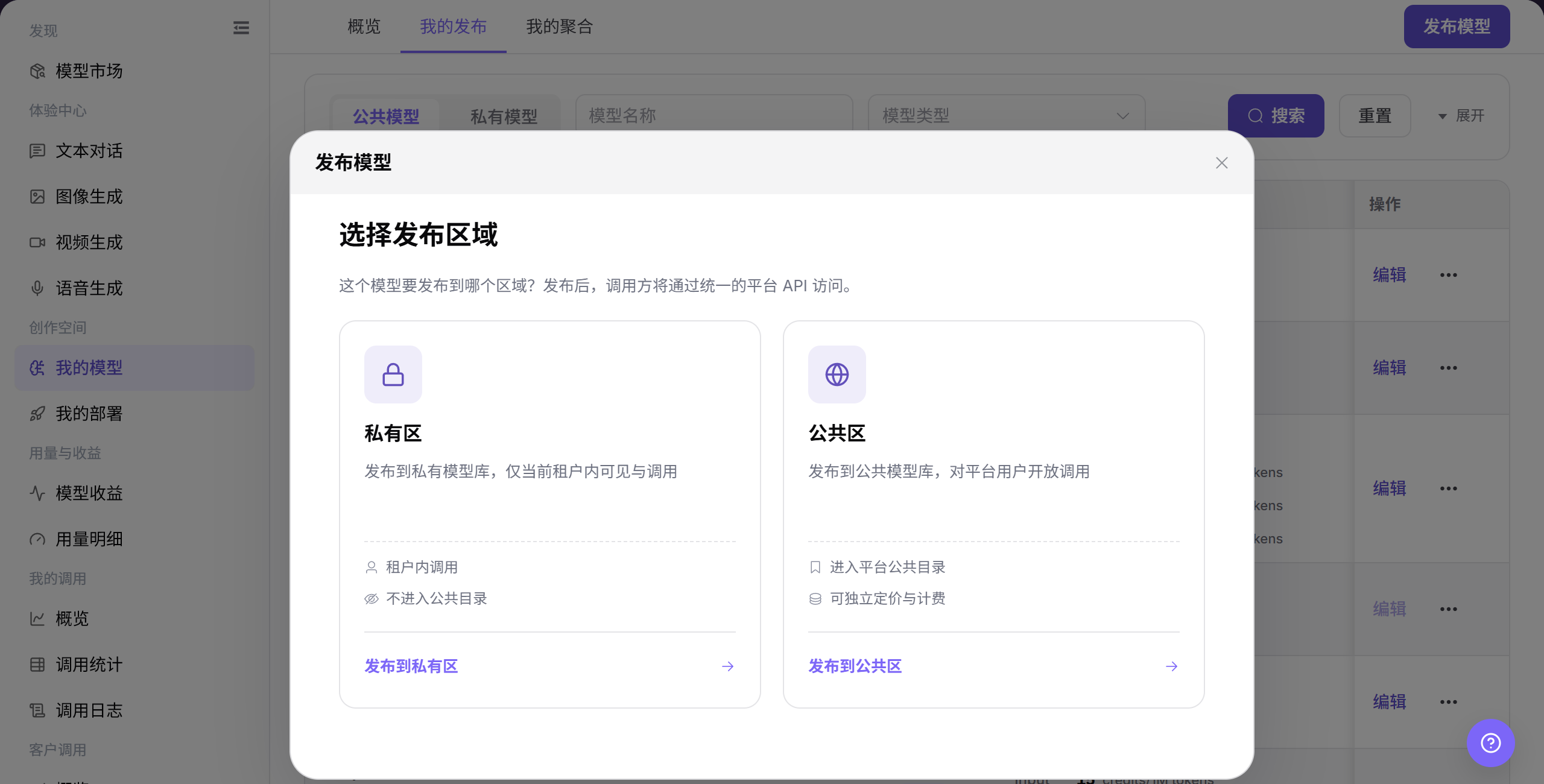Click 编辑 in the third table row
Screen dimensions: 1544x784
(1390, 488)
